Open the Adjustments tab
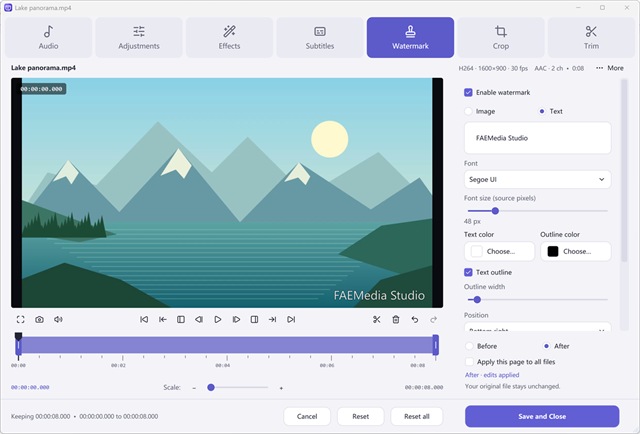The image size is (640, 434). [139, 37]
